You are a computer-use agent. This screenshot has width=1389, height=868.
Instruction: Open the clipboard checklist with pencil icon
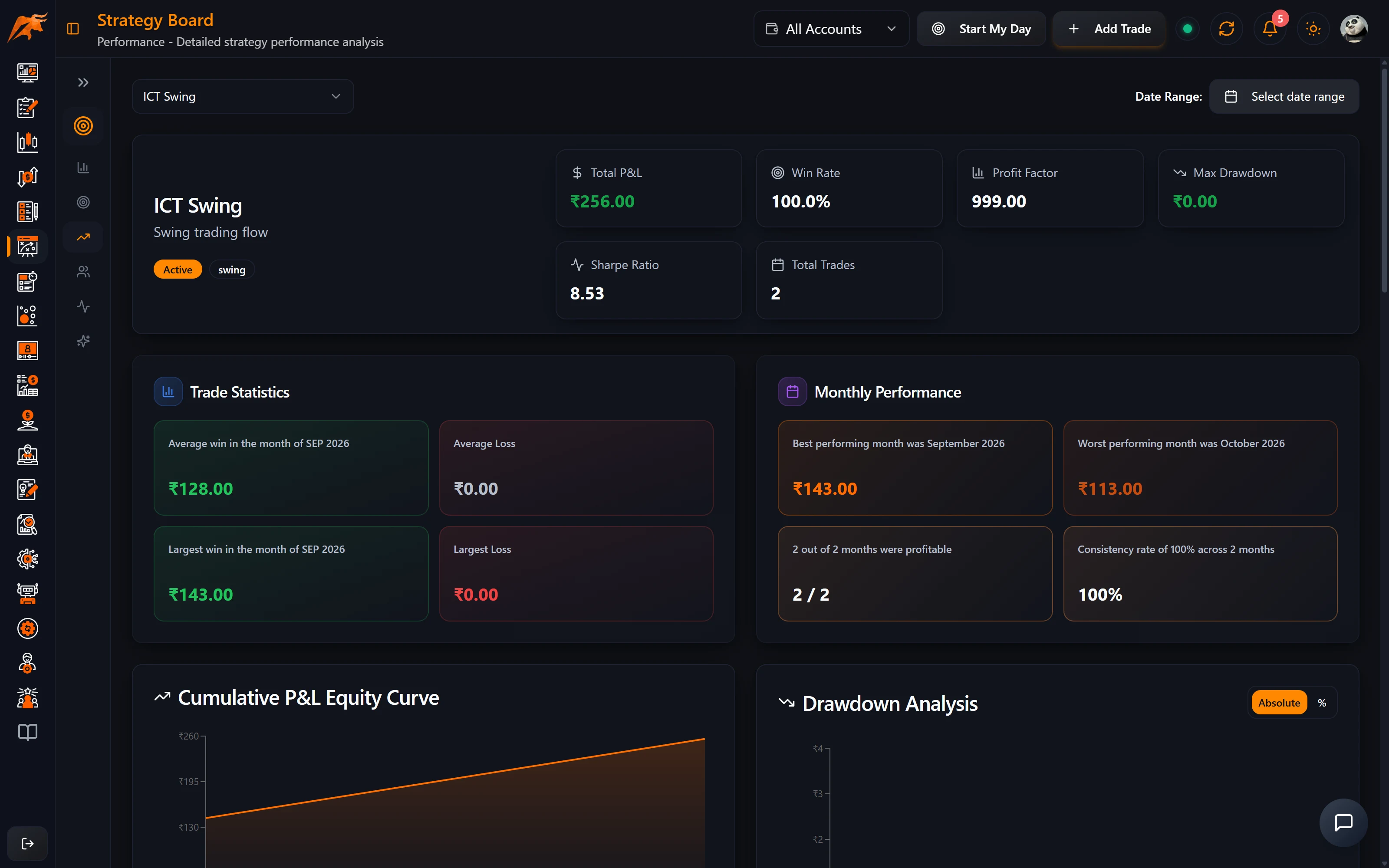point(27,107)
